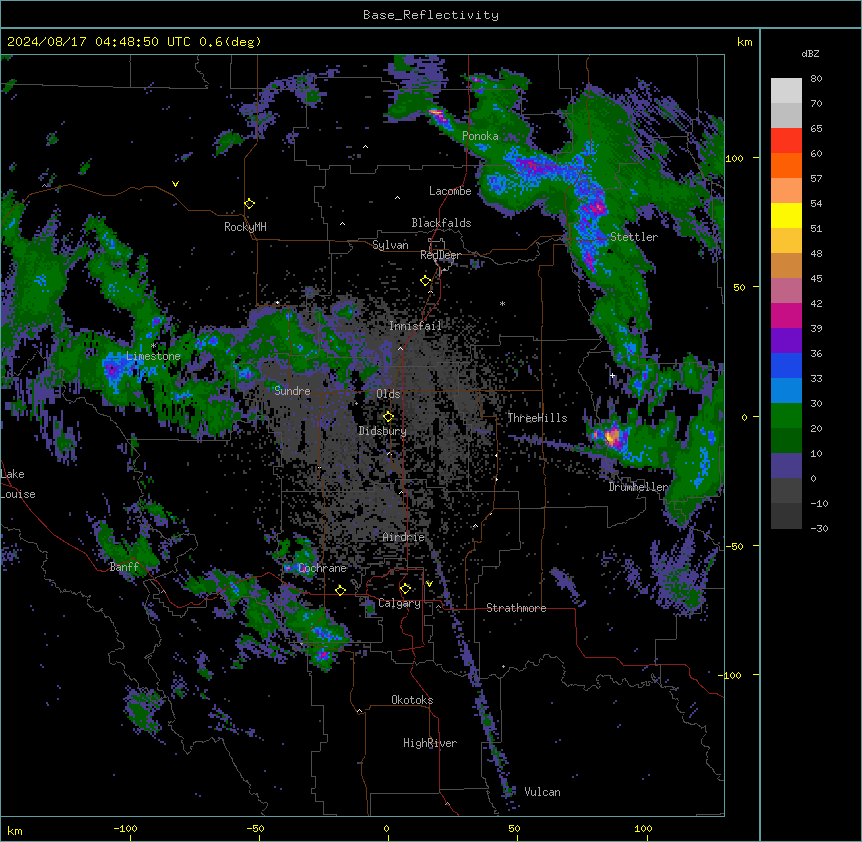The image size is (862, 842).
Task: Click the HighRiver label
Action: click(430, 743)
